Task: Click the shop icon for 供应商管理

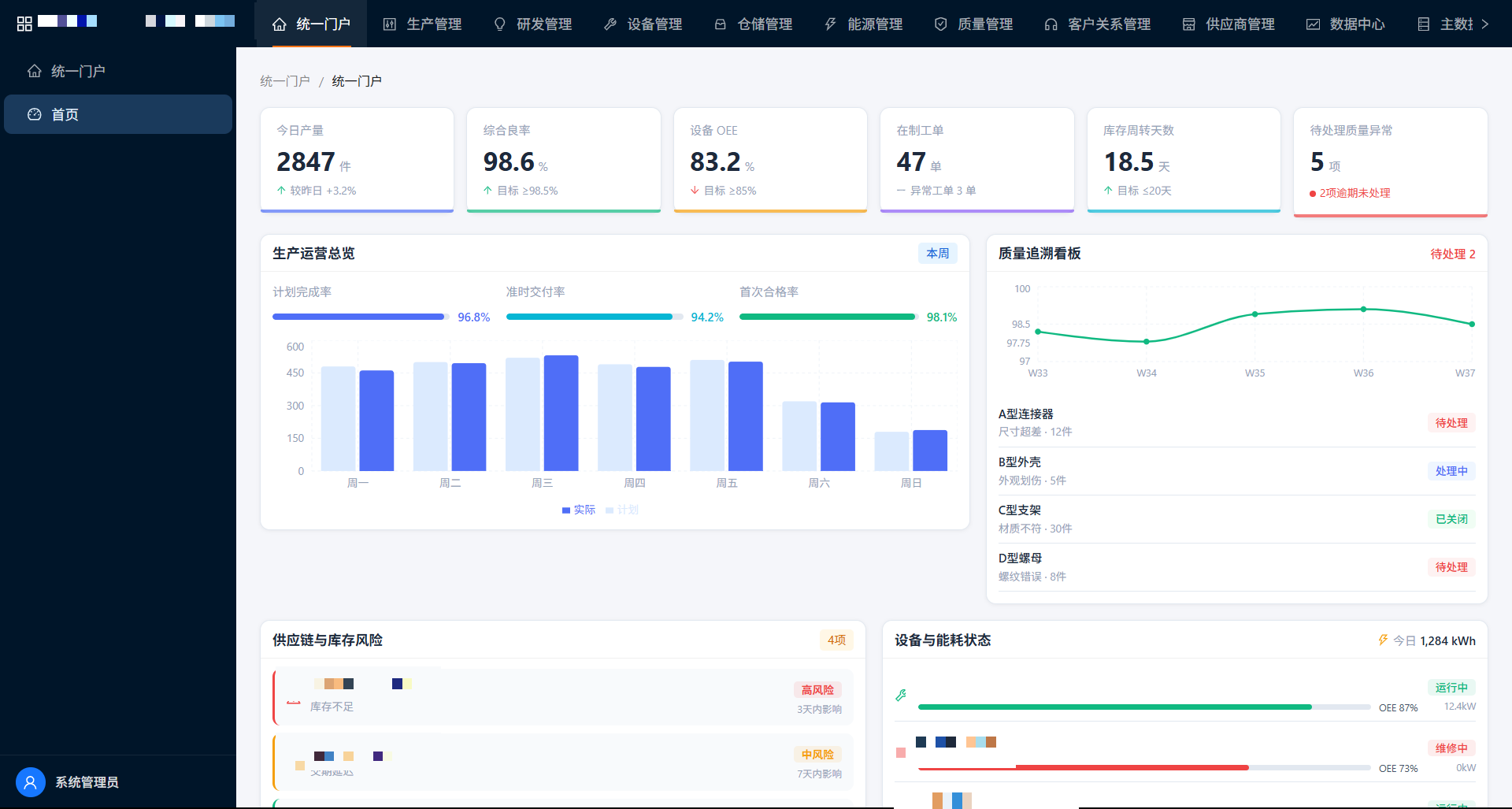Action: (x=1188, y=24)
